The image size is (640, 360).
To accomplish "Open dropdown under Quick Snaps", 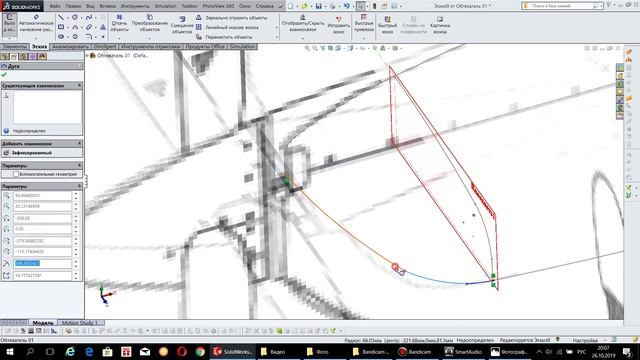I will point(363,38).
